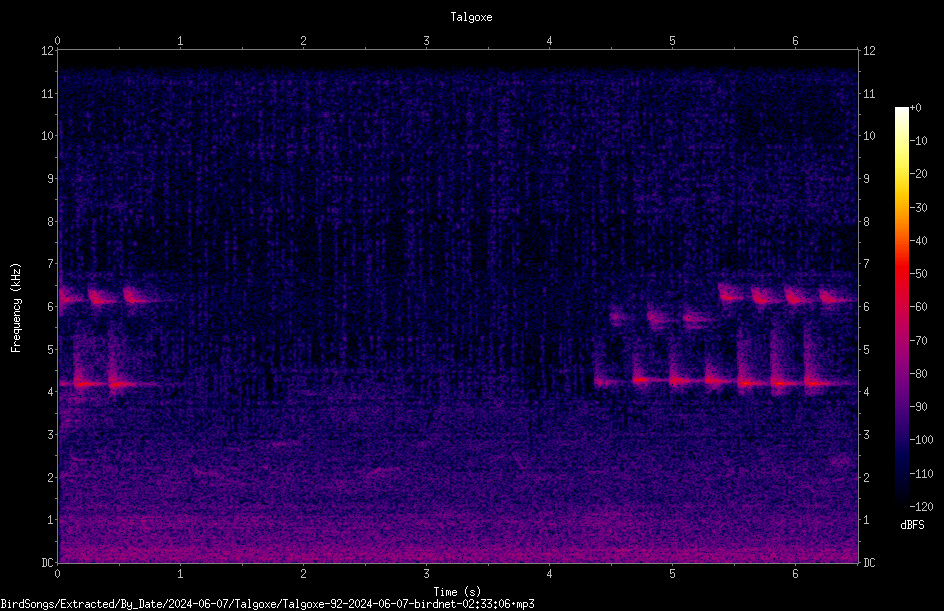The image size is (944, 611).
Task: Pick the -50 red level on color bar
Action: (918, 273)
